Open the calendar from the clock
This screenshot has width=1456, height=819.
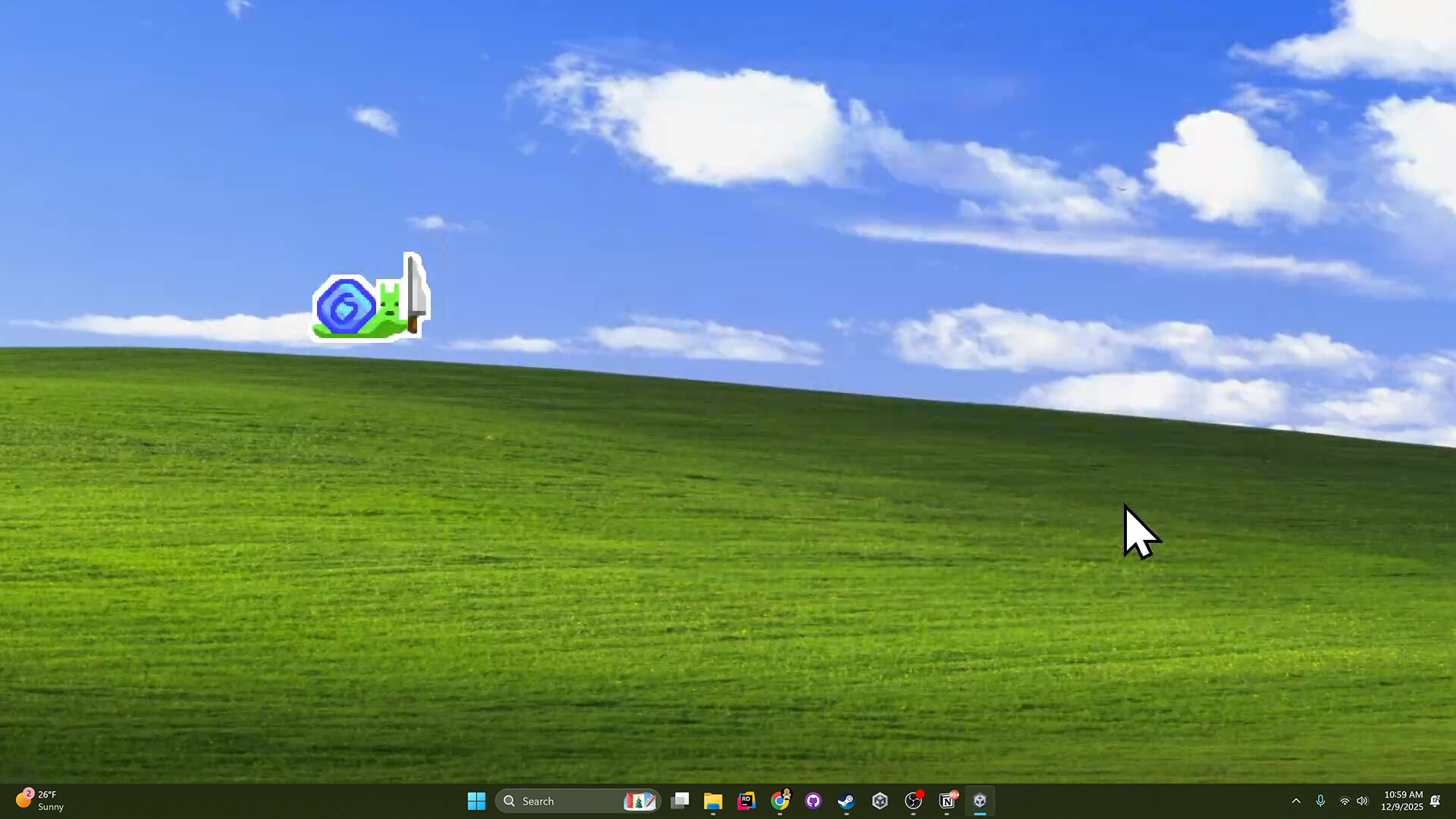point(1401,801)
